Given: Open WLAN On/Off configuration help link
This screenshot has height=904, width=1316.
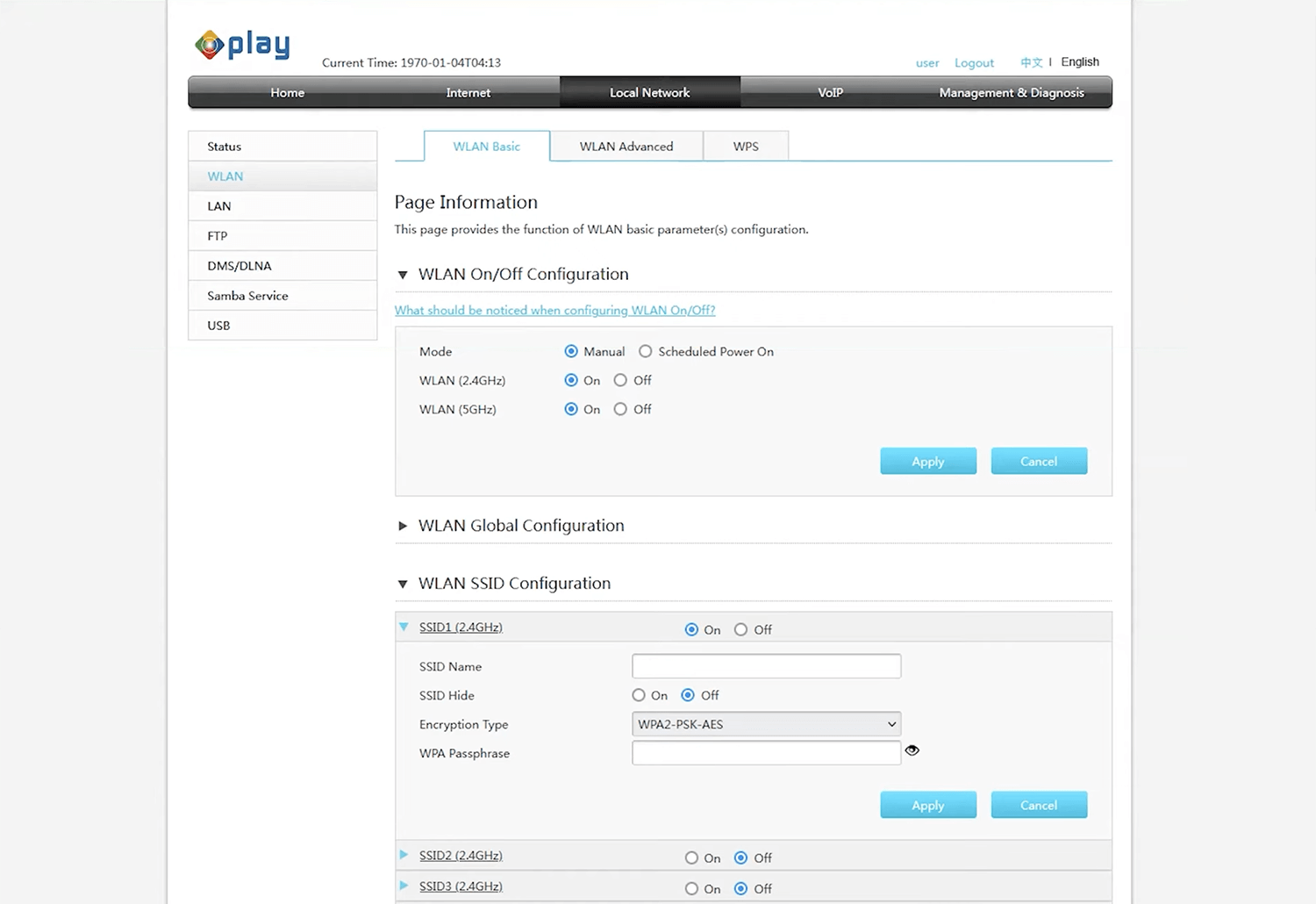Looking at the screenshot, I should (x=554, y=310).
